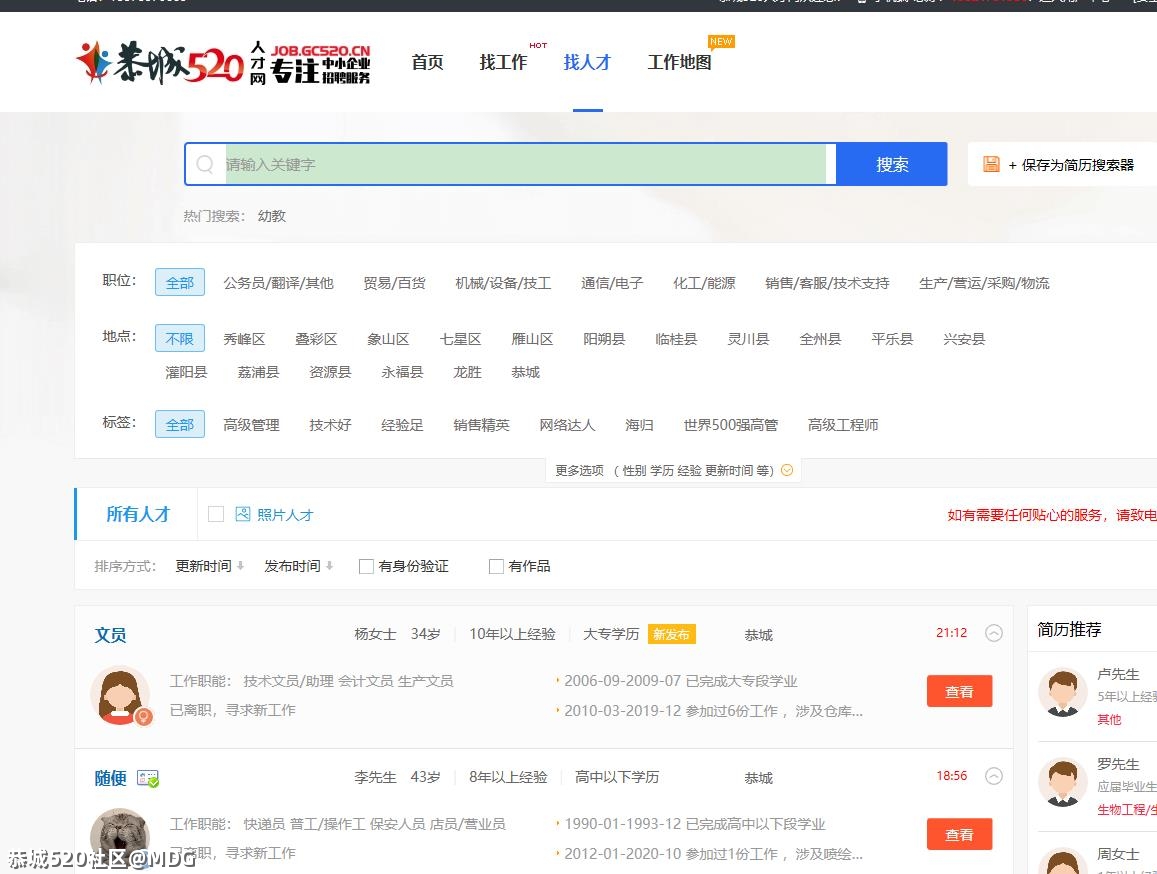
Task: Filter location by 龙胜
Action: (467, 373)
